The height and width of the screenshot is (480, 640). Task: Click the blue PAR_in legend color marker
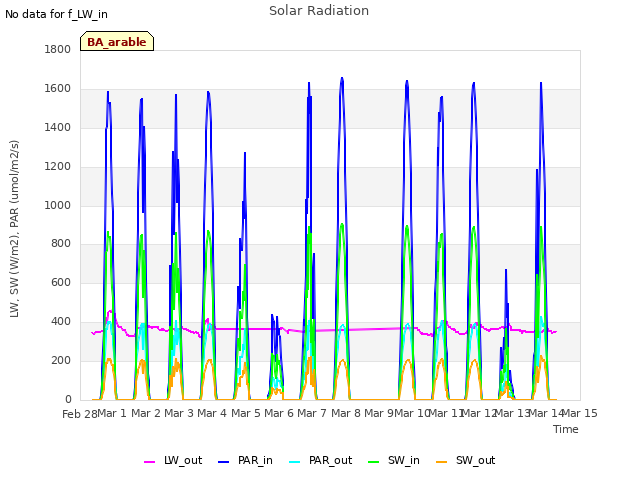click(224, 462)
